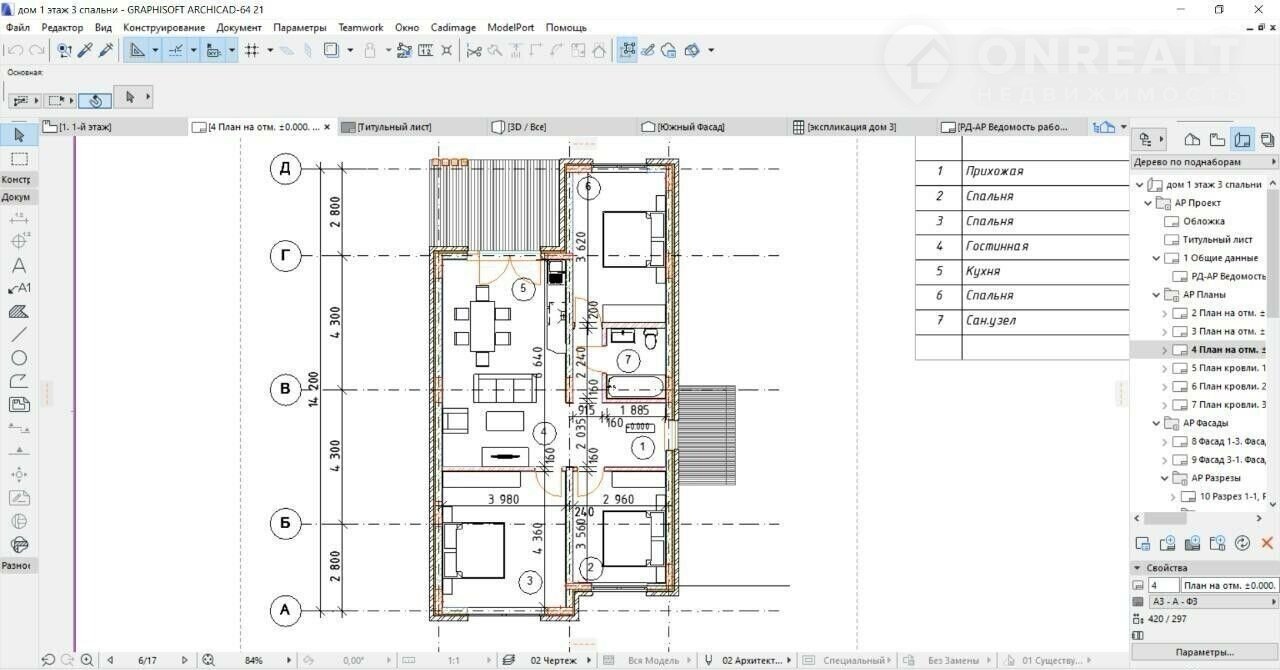Select the Fill hatch tool
1280x670 pixels.
click(18, 312)
